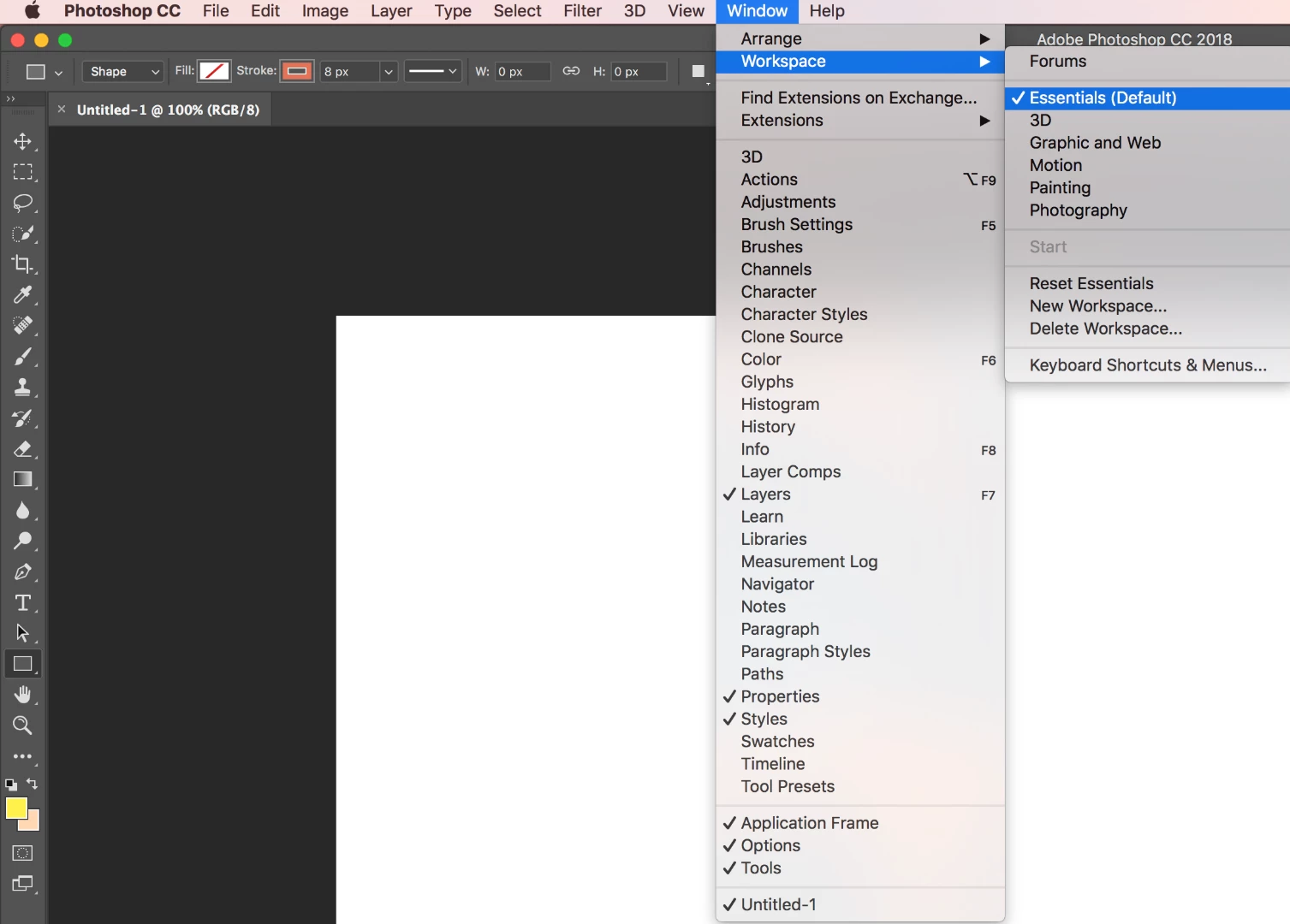Open the stroke line type dropdown
The width and height of the screenshot is (1290, 924).
[433, 71]
